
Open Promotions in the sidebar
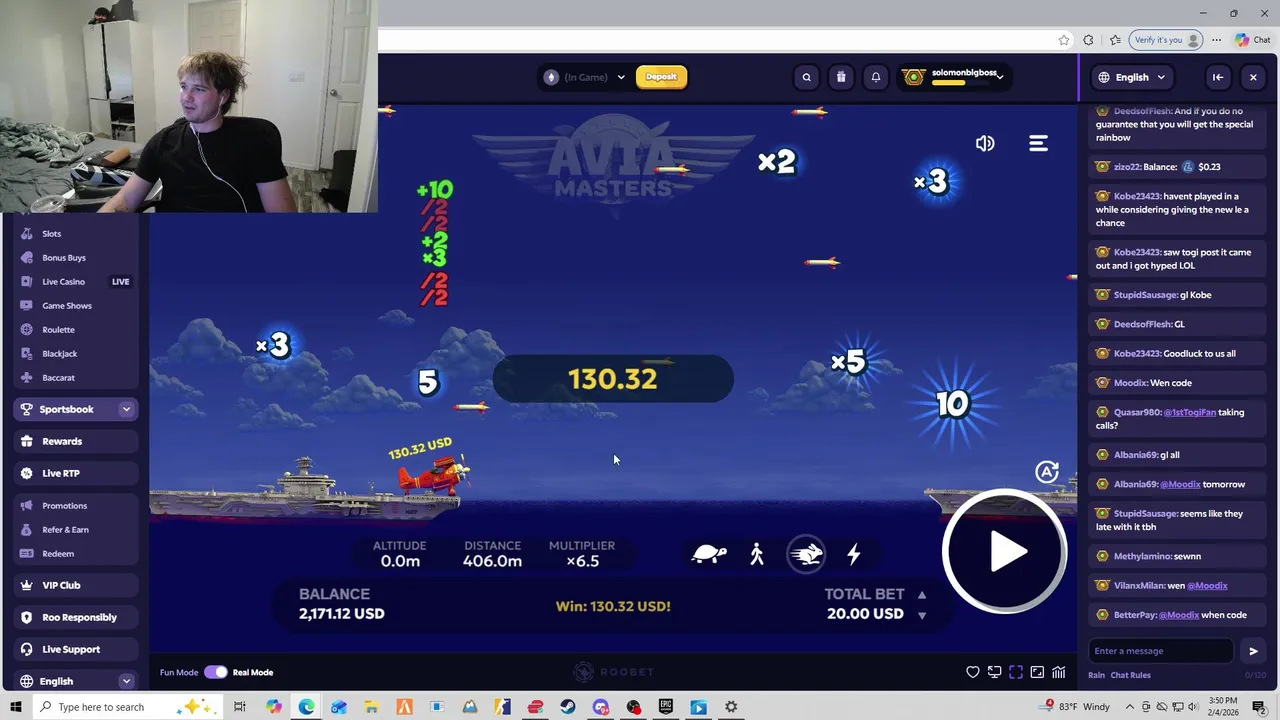pos(65,506)
